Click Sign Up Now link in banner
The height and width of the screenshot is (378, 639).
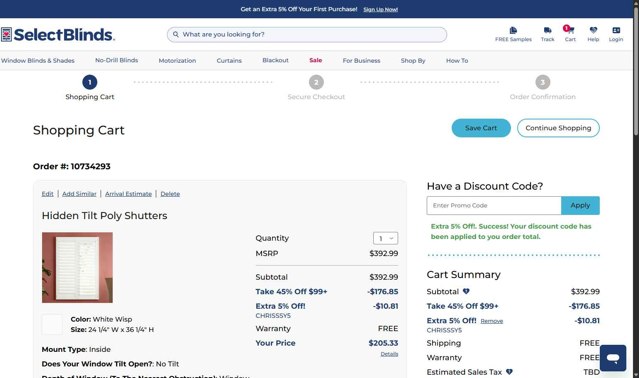pyautogui.click(x=381, y=9)
